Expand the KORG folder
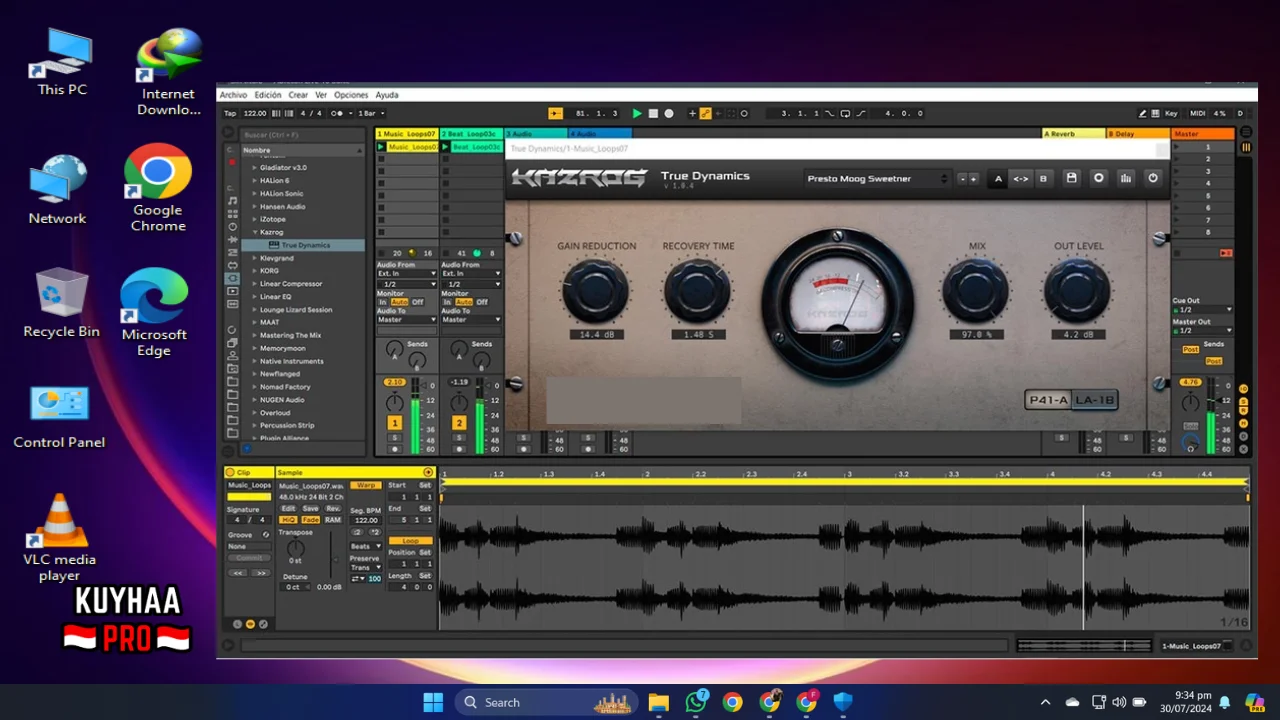 click(x=255, y=271)
